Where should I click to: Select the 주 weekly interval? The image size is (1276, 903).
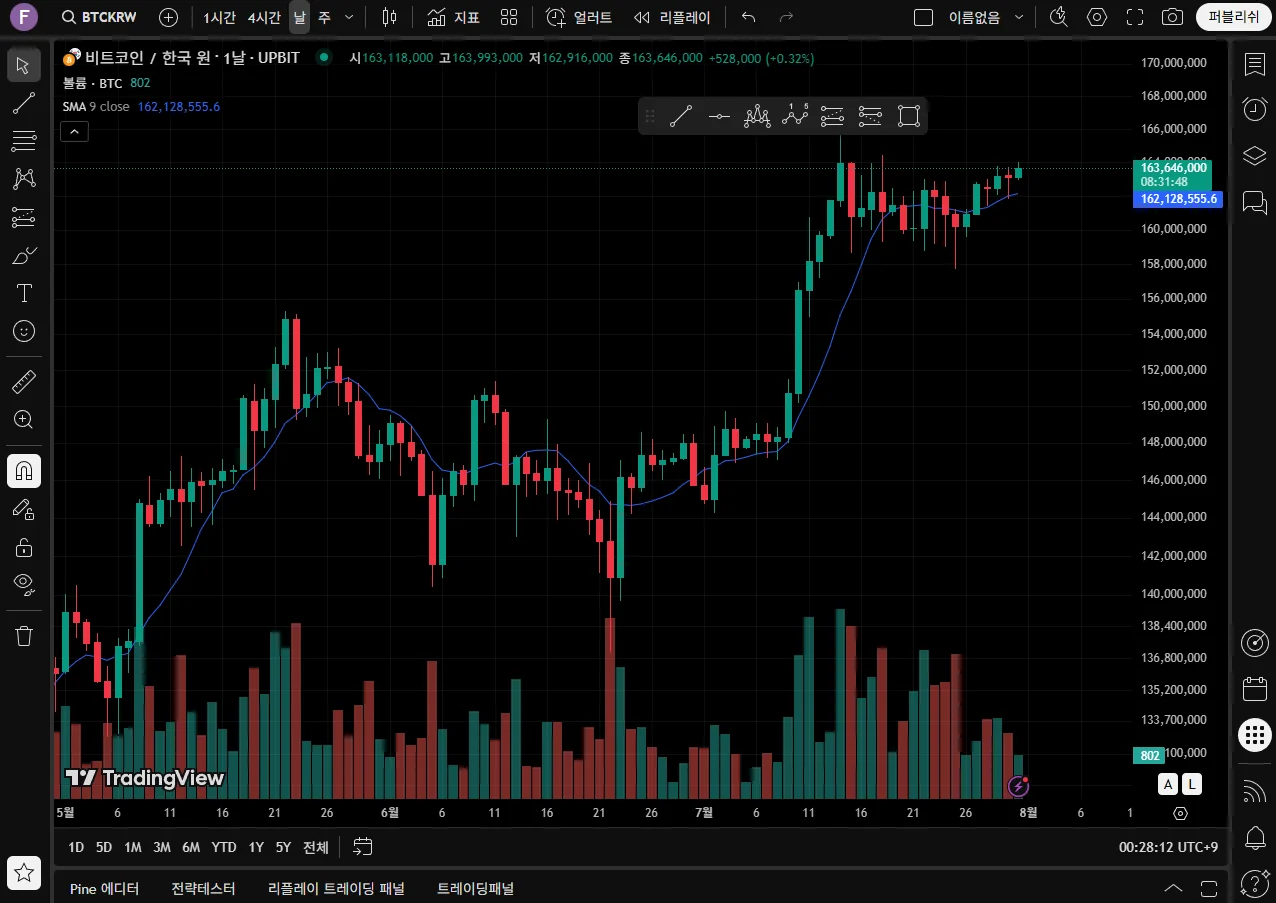pos(324,17)
